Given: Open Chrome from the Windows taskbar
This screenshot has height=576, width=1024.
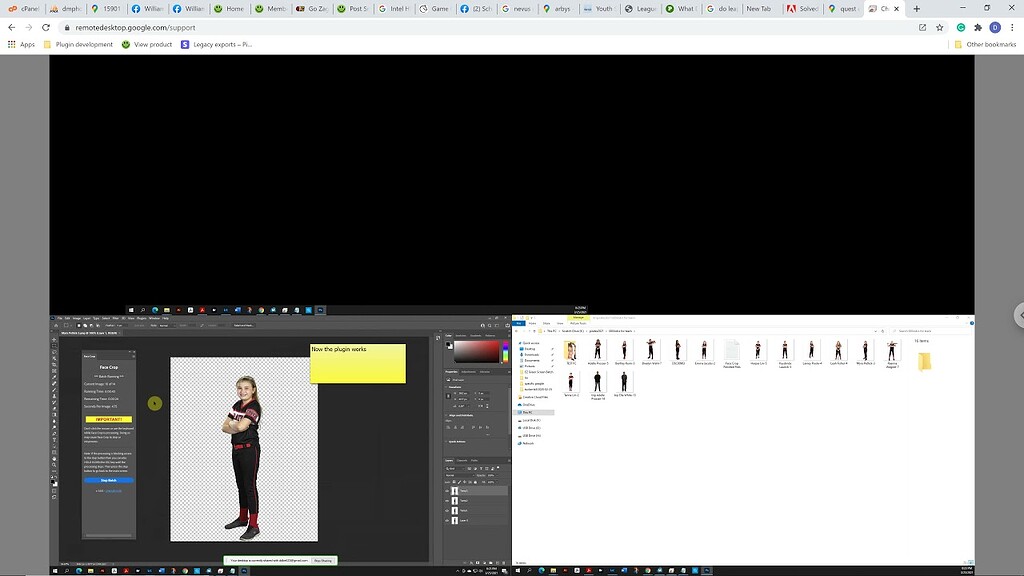Looking at the screenshot, I should [x=184, y=572].
